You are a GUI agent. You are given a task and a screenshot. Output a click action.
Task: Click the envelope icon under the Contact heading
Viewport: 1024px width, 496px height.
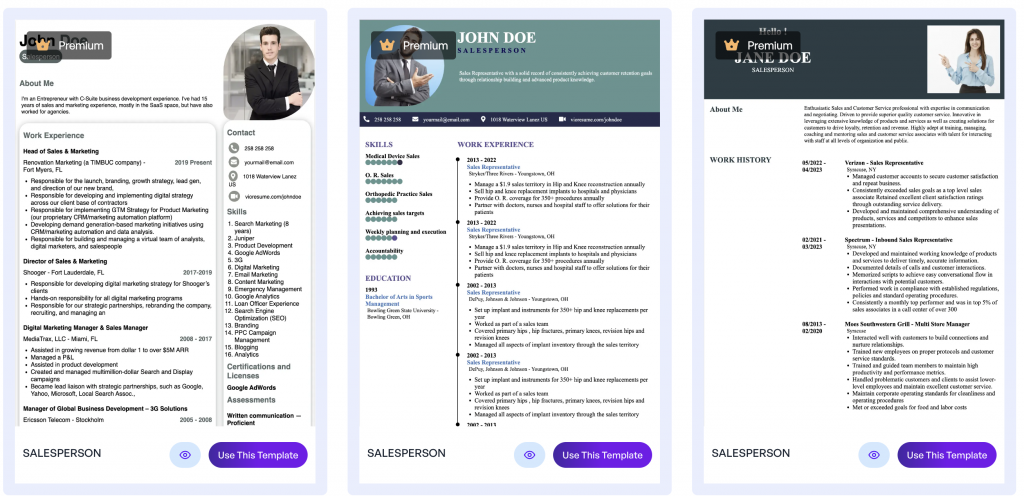[x=234, y=163]
